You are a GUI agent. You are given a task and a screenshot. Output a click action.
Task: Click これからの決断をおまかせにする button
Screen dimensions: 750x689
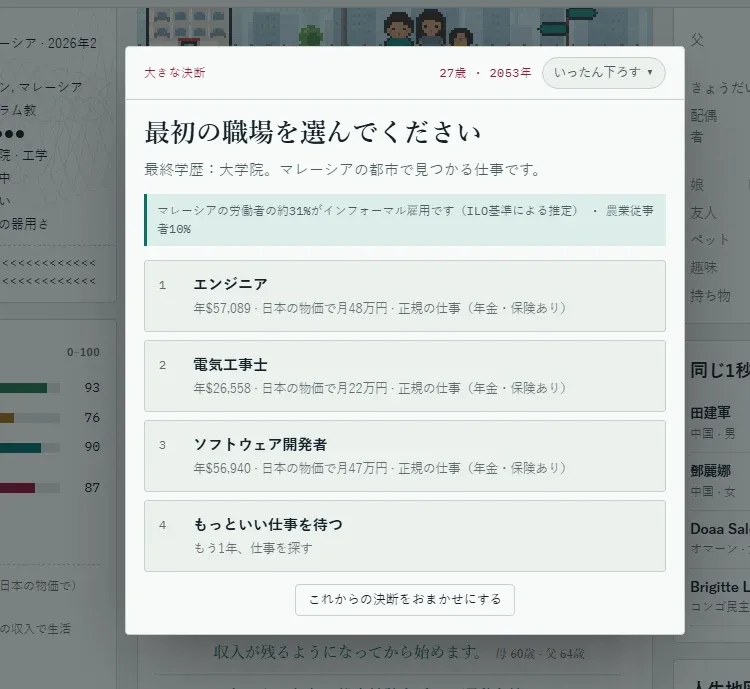pos(405,600)
